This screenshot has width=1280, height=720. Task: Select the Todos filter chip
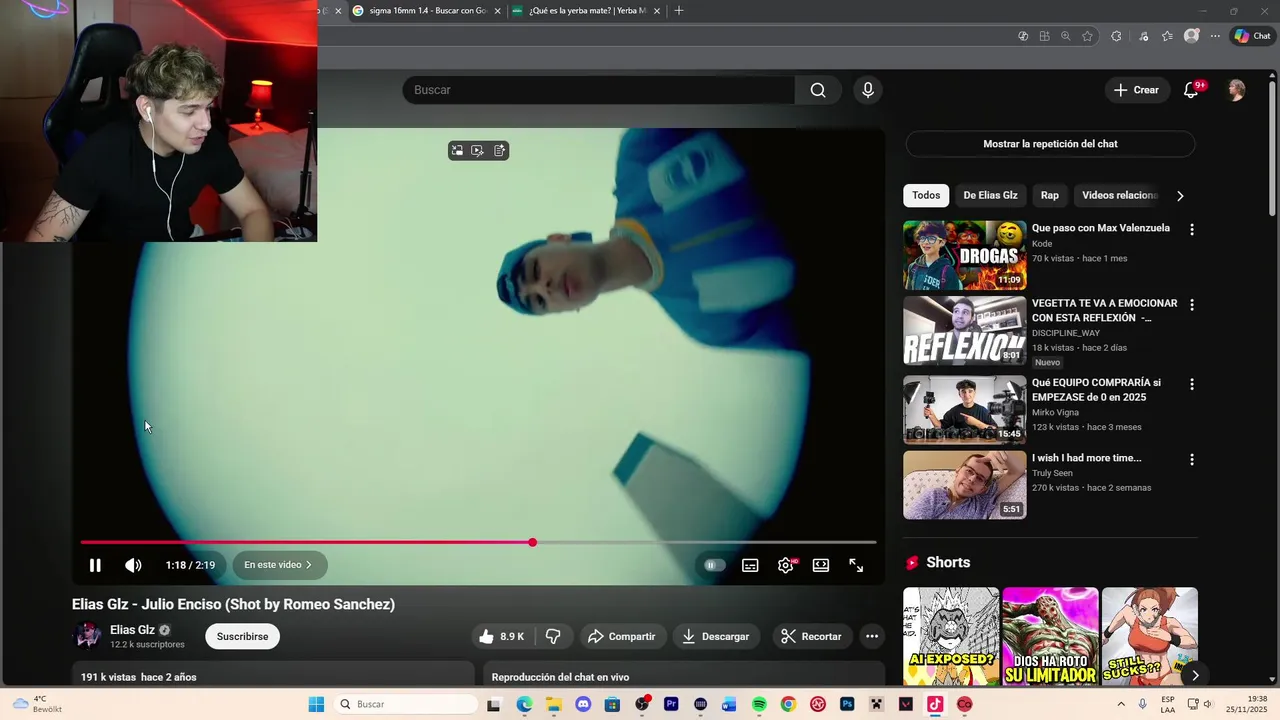926,195
